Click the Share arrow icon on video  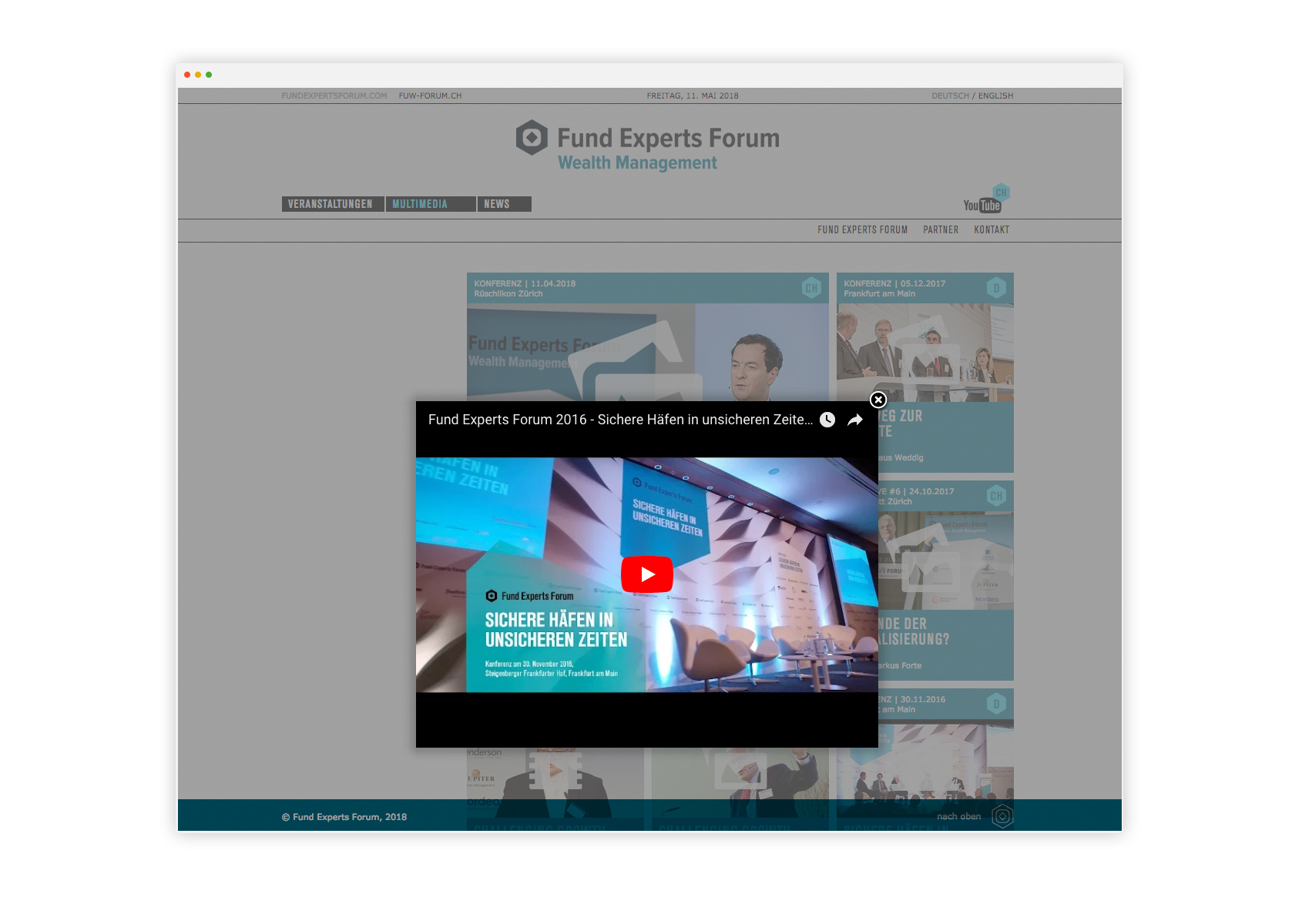(855, 420)
